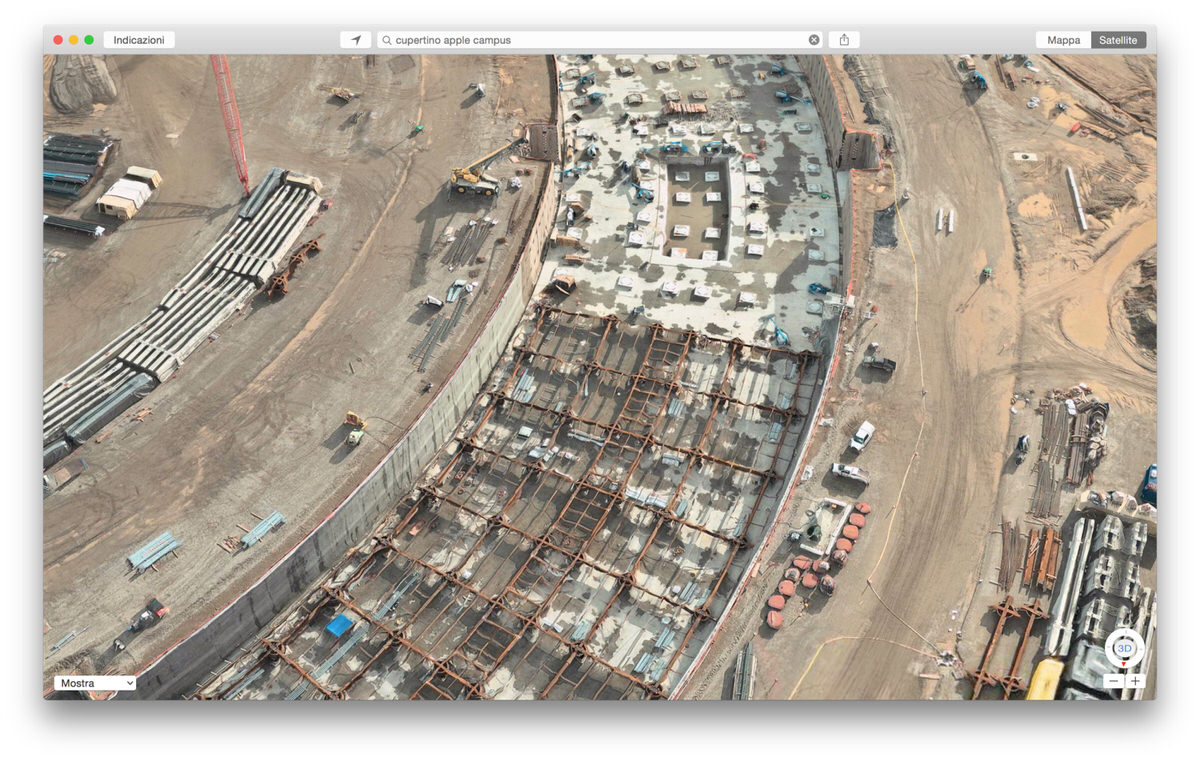
Task: Clear the search text with the X icon
Action: tap(814, 40)
